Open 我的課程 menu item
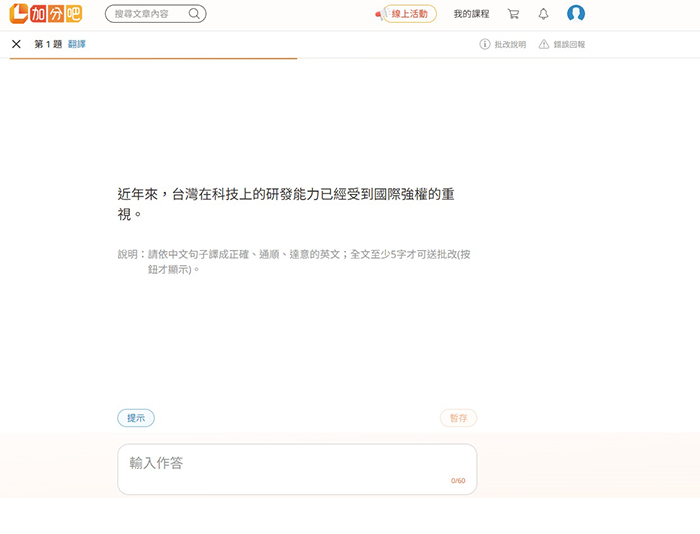 pos(471,14)
